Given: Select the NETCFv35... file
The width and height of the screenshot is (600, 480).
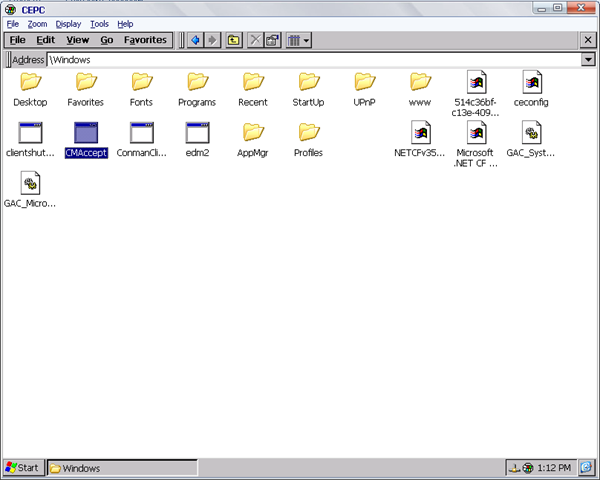Looking at the screenshot, I should pyautogui.click(x=420, y=139).
